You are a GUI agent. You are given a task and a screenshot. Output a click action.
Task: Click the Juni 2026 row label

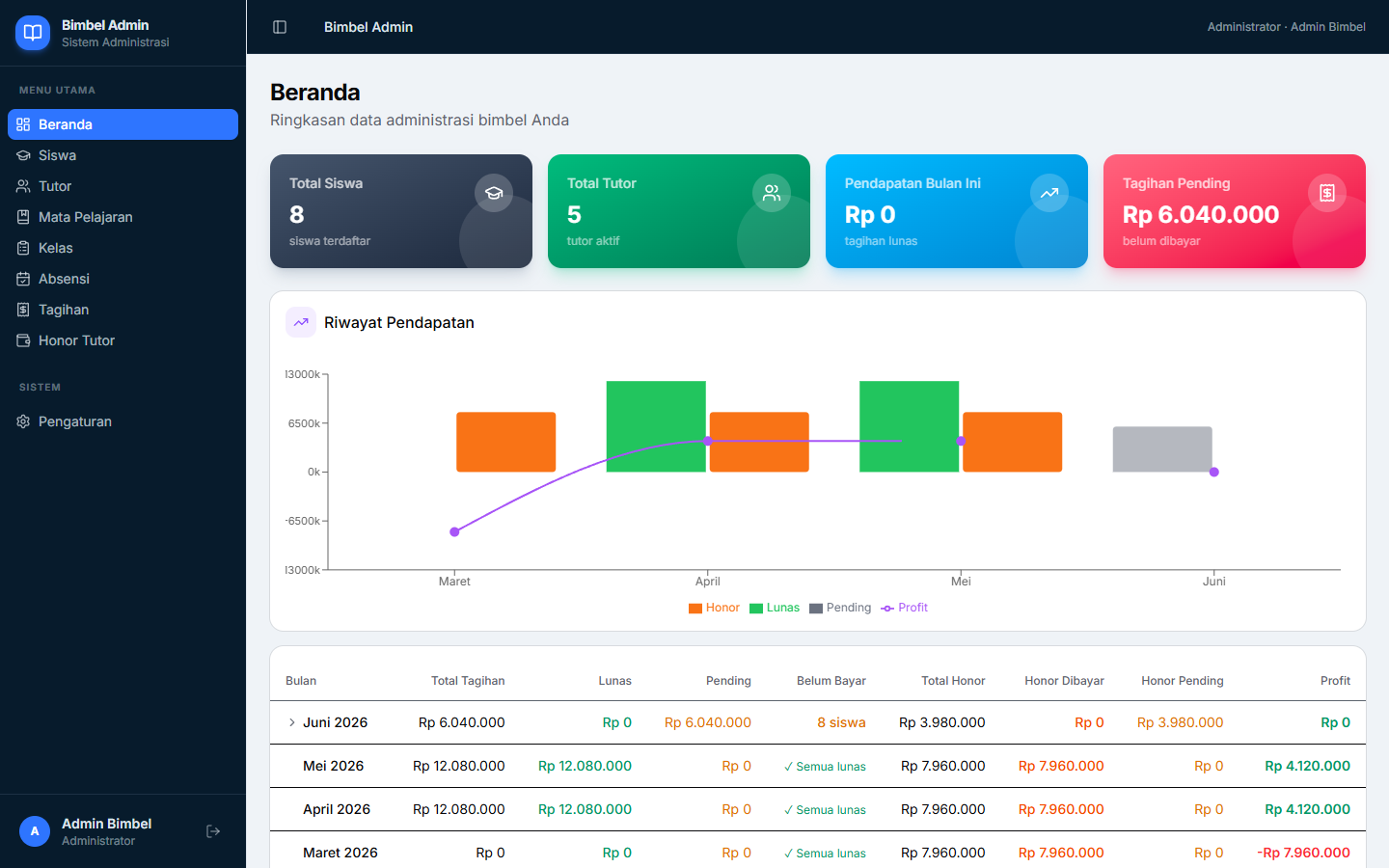click(335, 722)
